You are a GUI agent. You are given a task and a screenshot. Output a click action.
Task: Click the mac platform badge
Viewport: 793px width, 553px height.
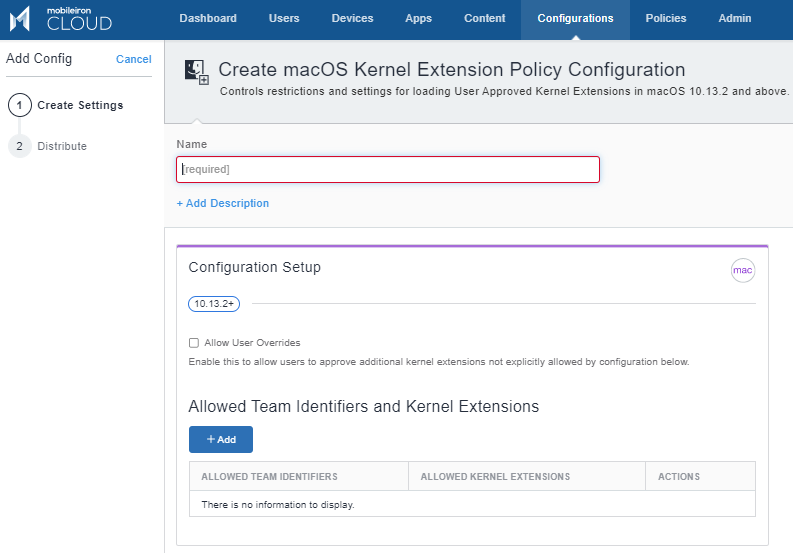[742, 270]
